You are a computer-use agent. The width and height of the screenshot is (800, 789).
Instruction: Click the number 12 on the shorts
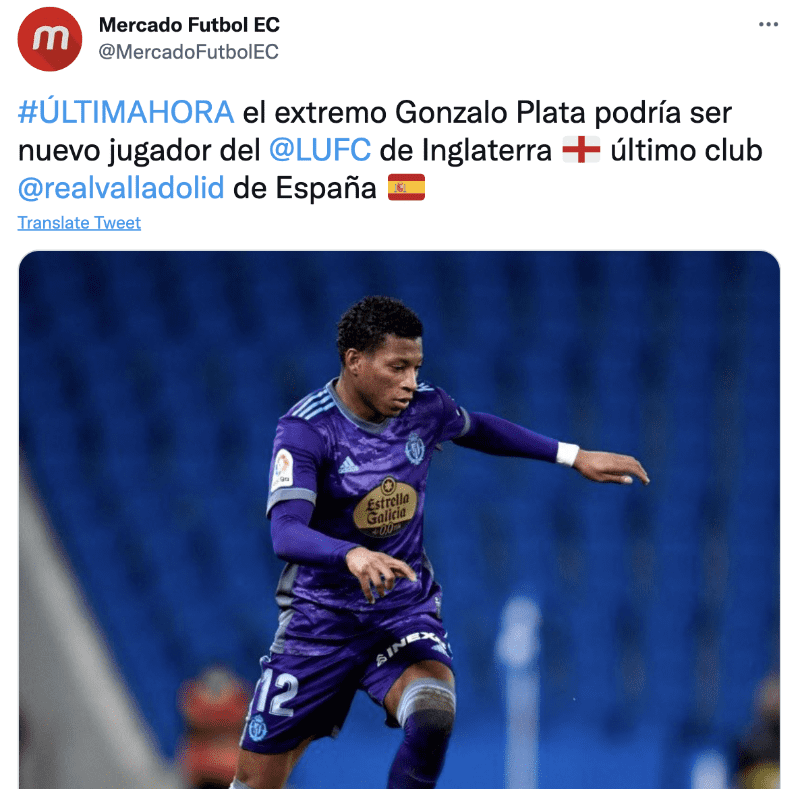(276, 693)
